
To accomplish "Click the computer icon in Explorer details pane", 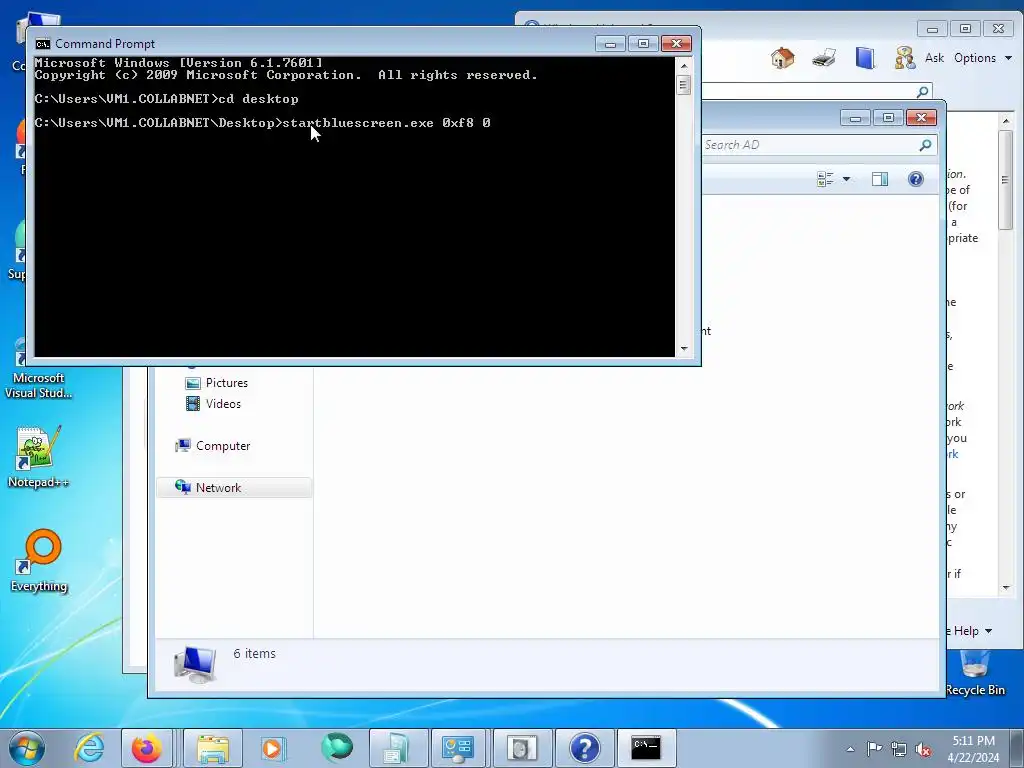I will [x=195, y=664].
